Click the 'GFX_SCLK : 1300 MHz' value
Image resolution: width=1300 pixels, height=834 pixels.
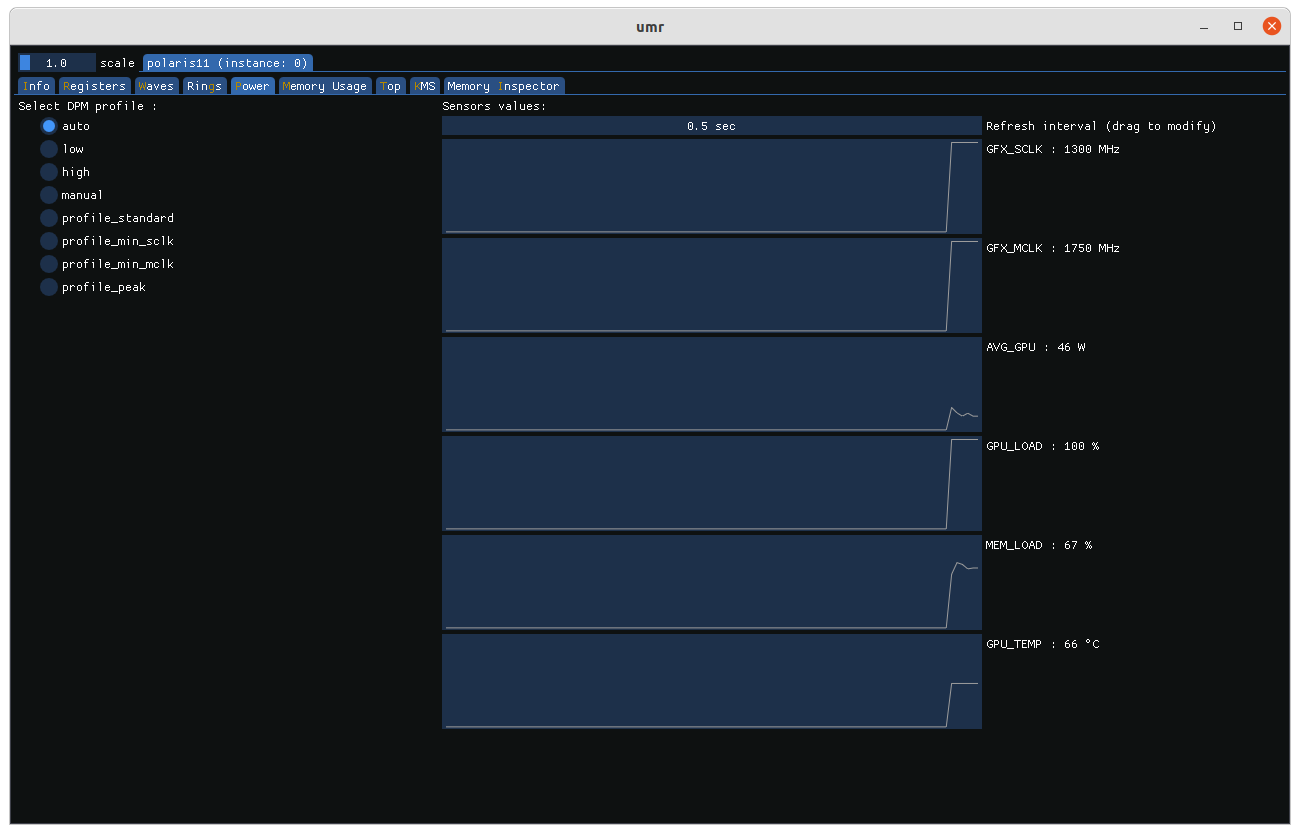1053,149
